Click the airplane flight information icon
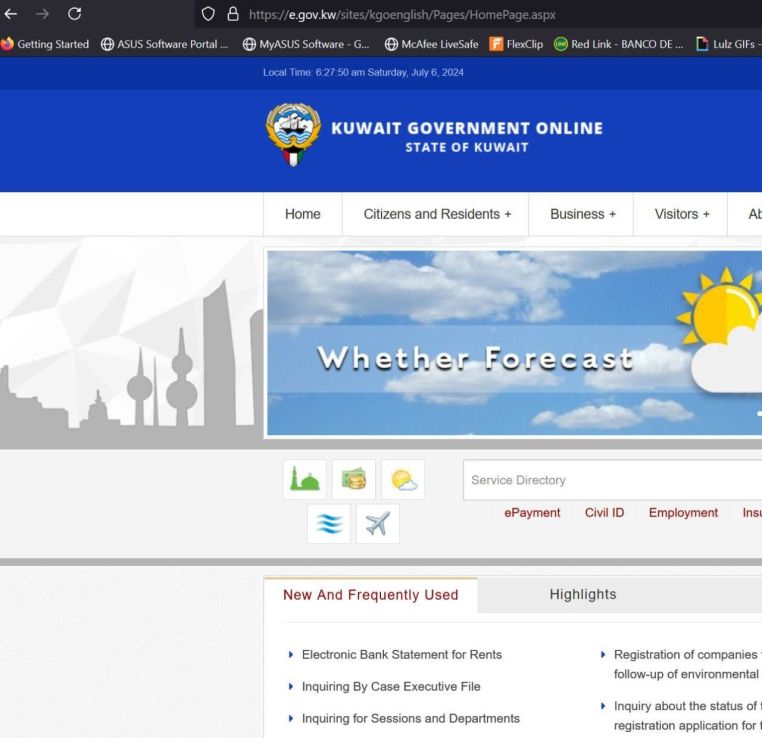The width and height of the screenshot is (762, 738). 377,524
